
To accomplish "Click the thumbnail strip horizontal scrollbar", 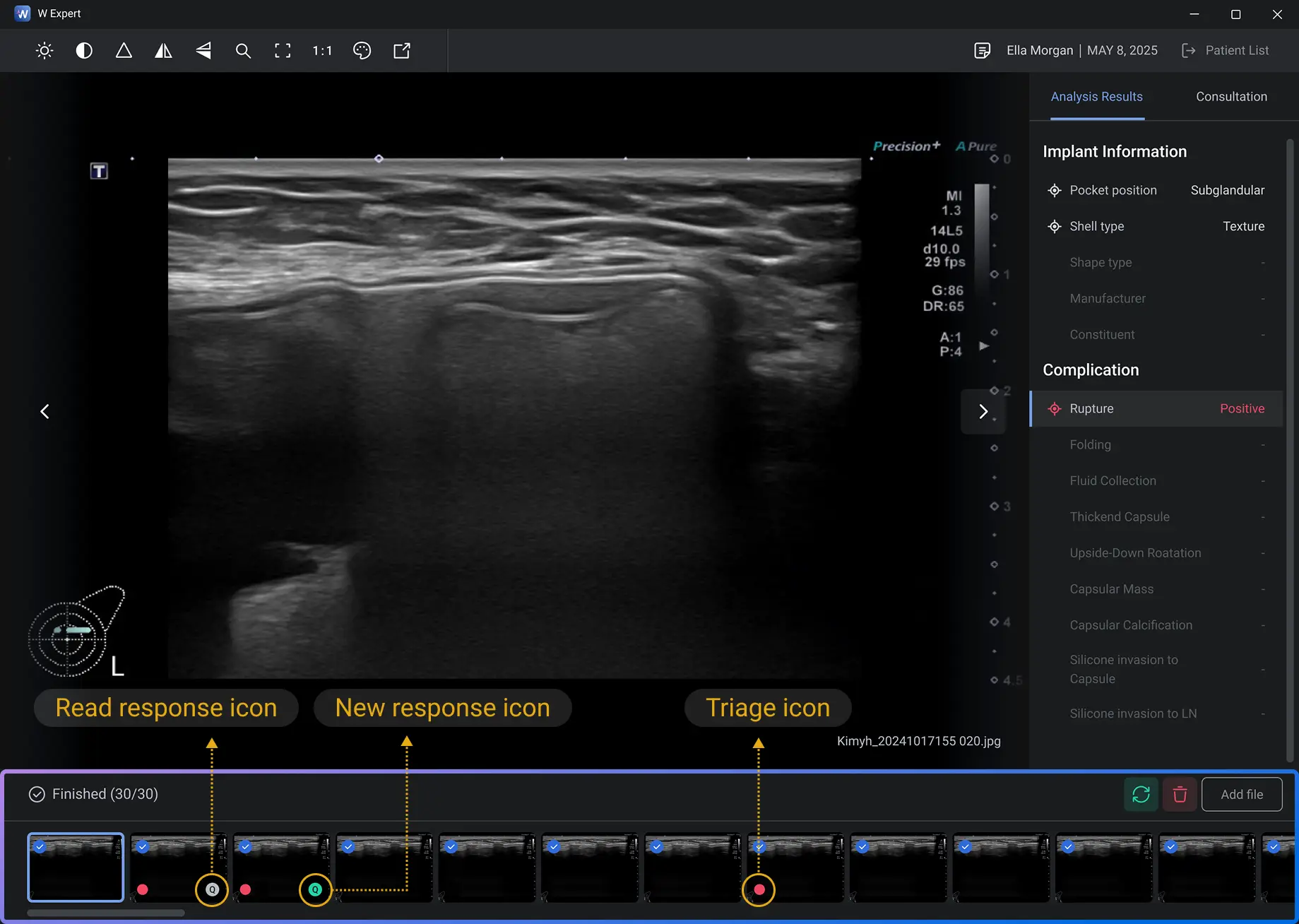I will tap(106, 913).
